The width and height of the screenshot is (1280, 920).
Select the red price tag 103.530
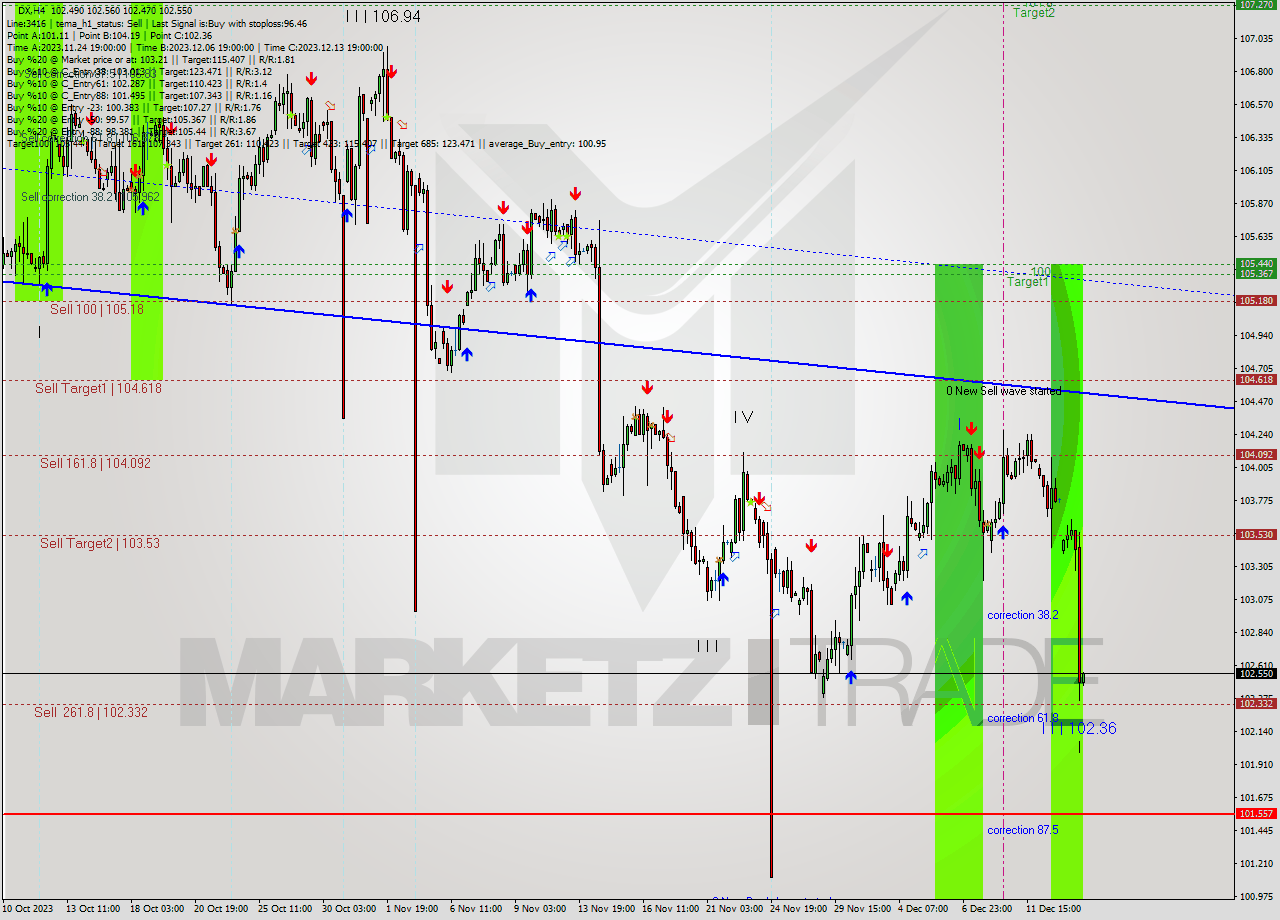pos(1256,535)
